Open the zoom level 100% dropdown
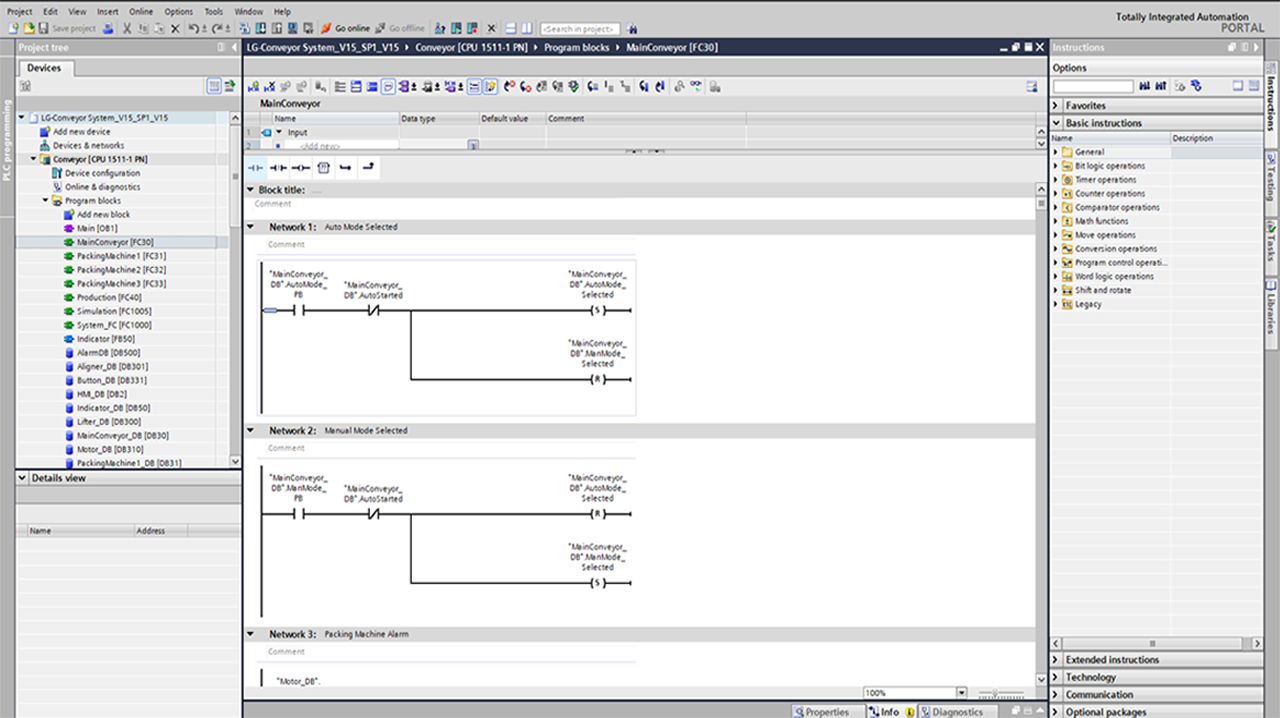This screenshot has width=1280, height=718. (961, 693)
